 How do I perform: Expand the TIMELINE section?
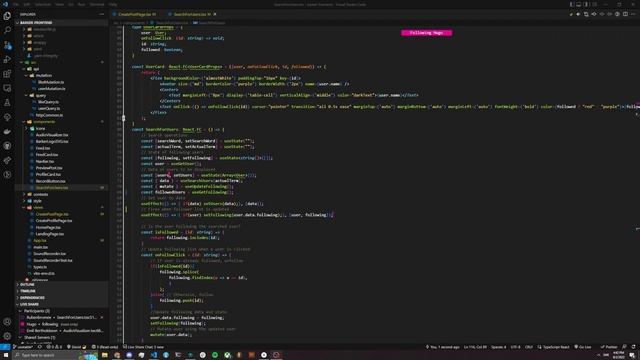pos(61,291)
